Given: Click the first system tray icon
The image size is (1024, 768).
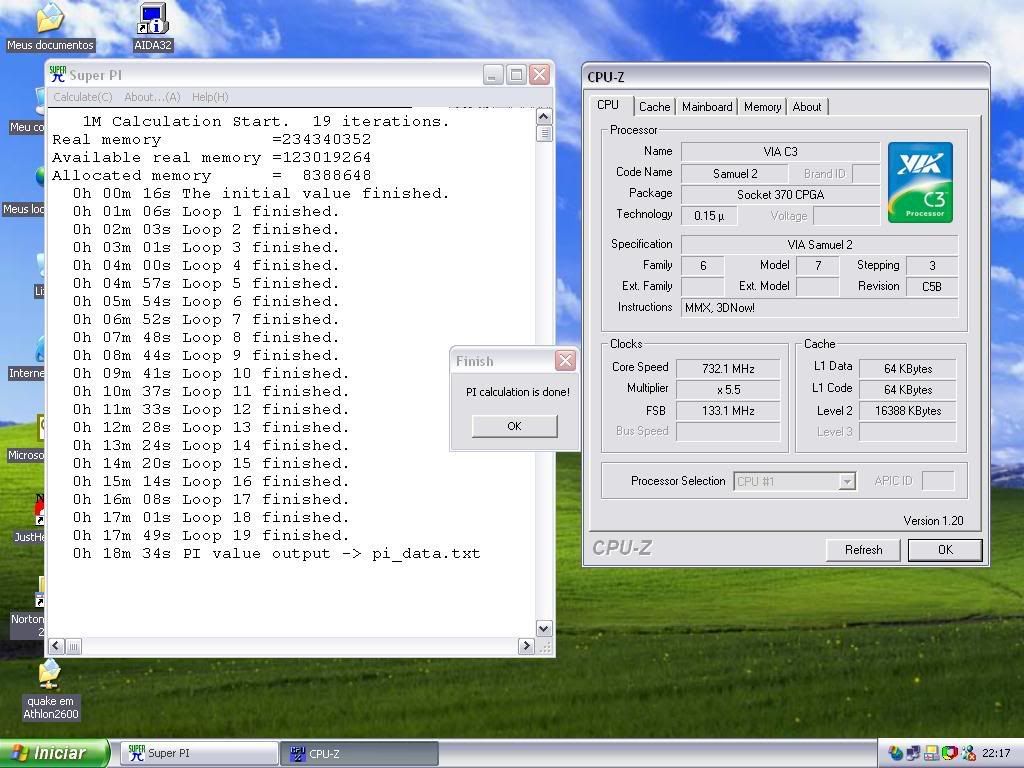Looking at the screenshot, I should point(895,753).
